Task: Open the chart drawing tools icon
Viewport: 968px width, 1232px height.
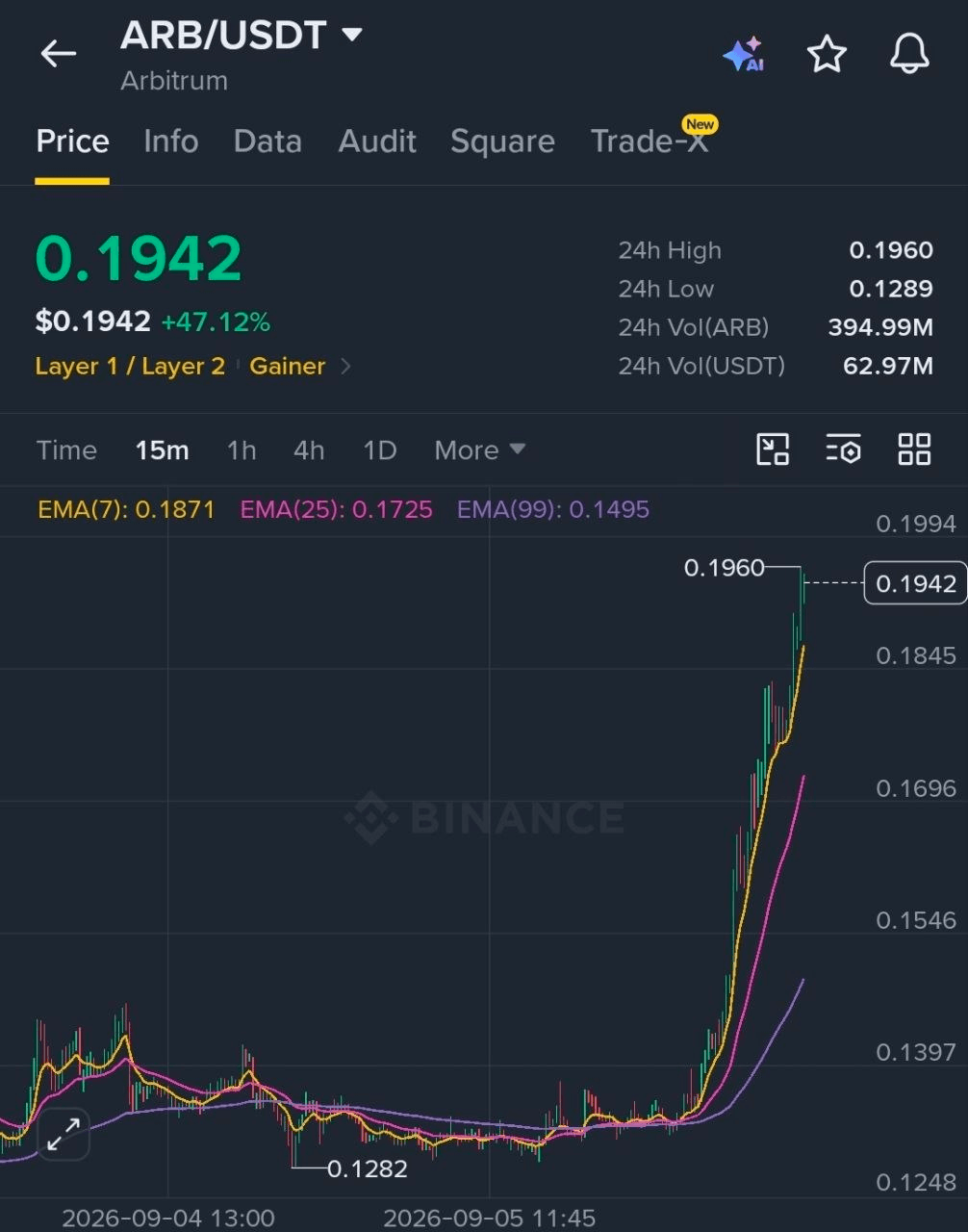Action: (x=773, y=449)
